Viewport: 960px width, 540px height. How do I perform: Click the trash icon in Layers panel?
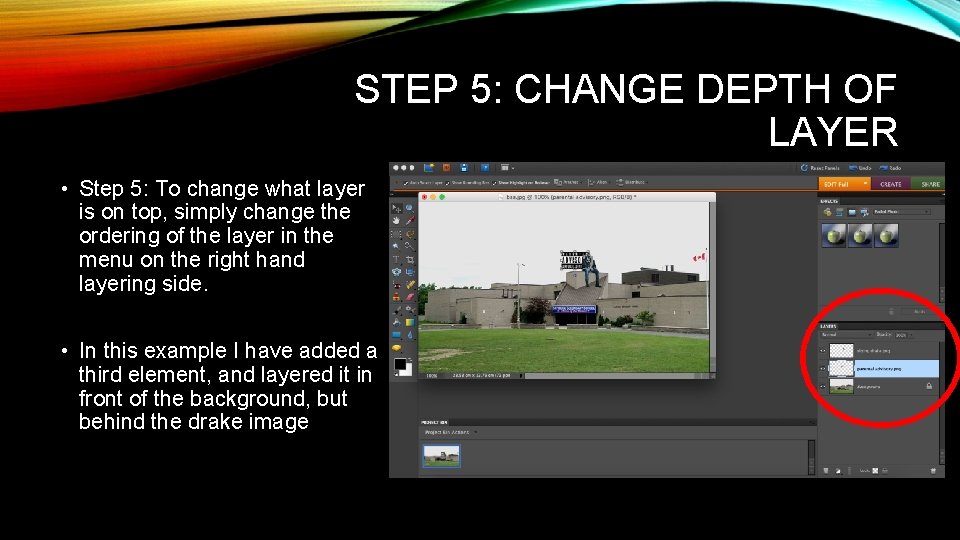[x=934, y=471]
